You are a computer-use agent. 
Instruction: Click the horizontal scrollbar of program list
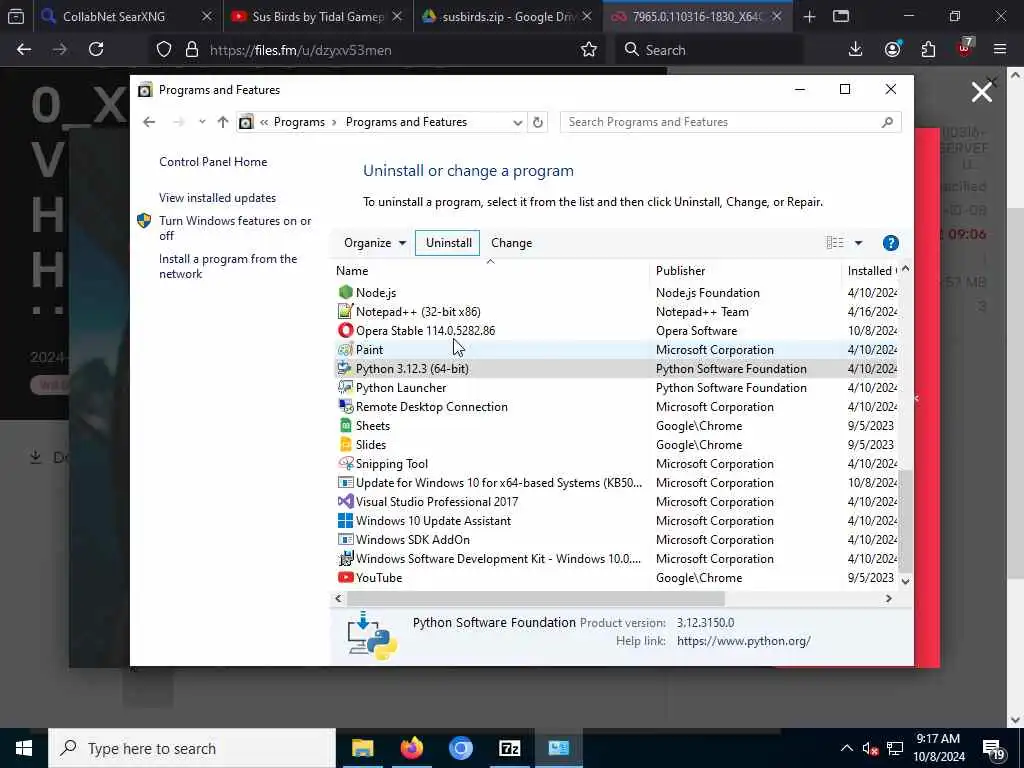pyautogui.click(x=536, y=598)
